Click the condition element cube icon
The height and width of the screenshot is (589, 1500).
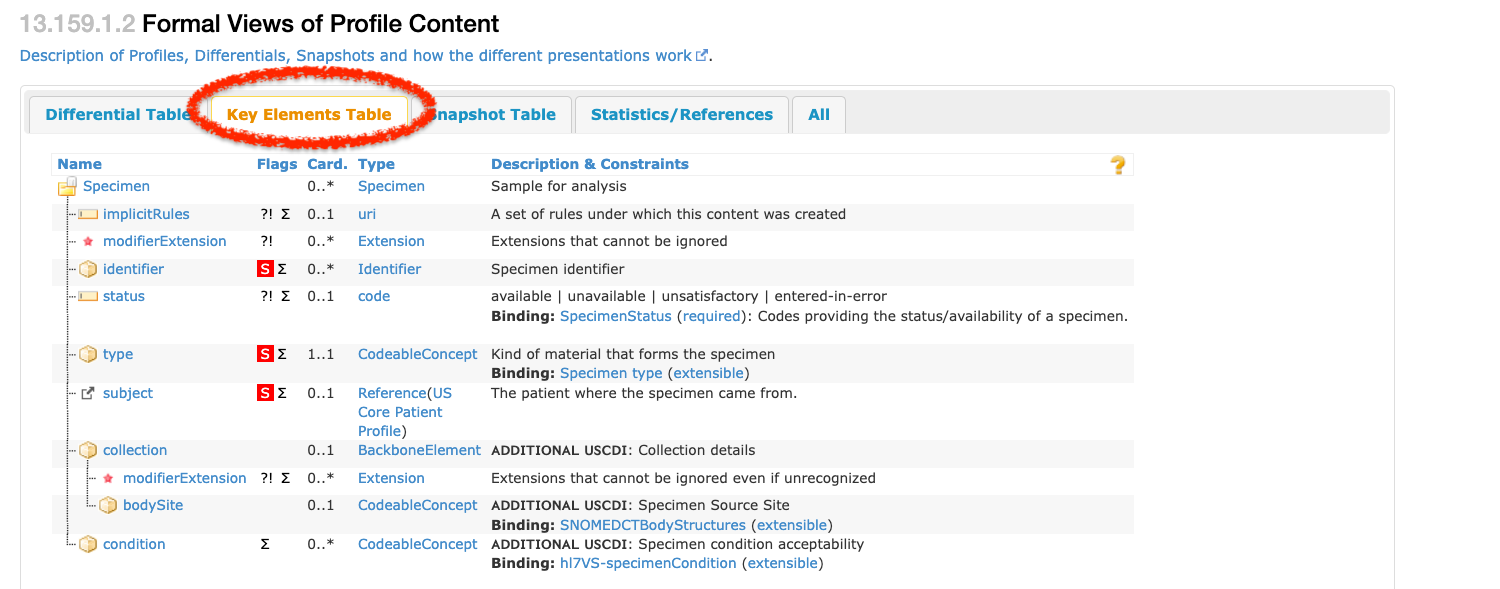tap(88, 545)
